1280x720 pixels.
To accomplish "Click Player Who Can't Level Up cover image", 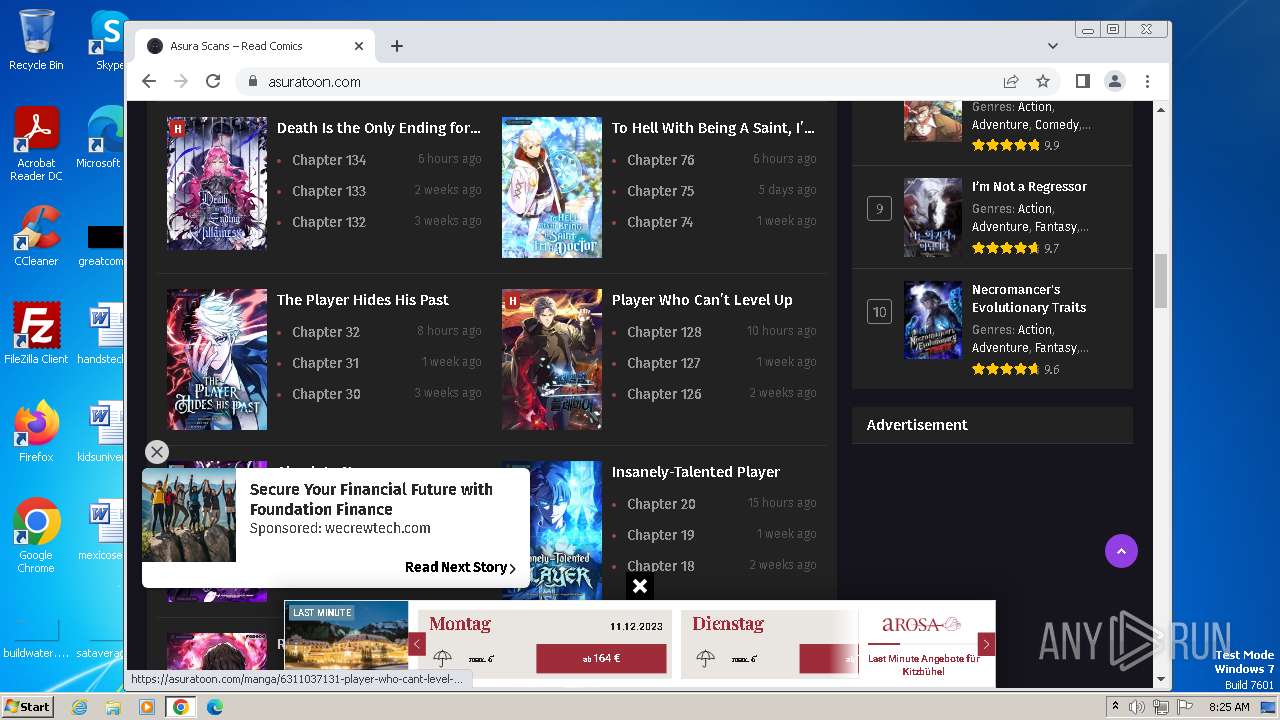I will click(x=552, y=359).
